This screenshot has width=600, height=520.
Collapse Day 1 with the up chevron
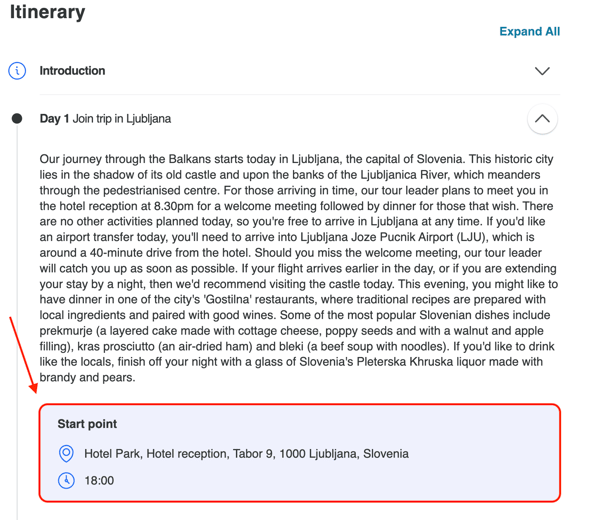click(542, 119)
